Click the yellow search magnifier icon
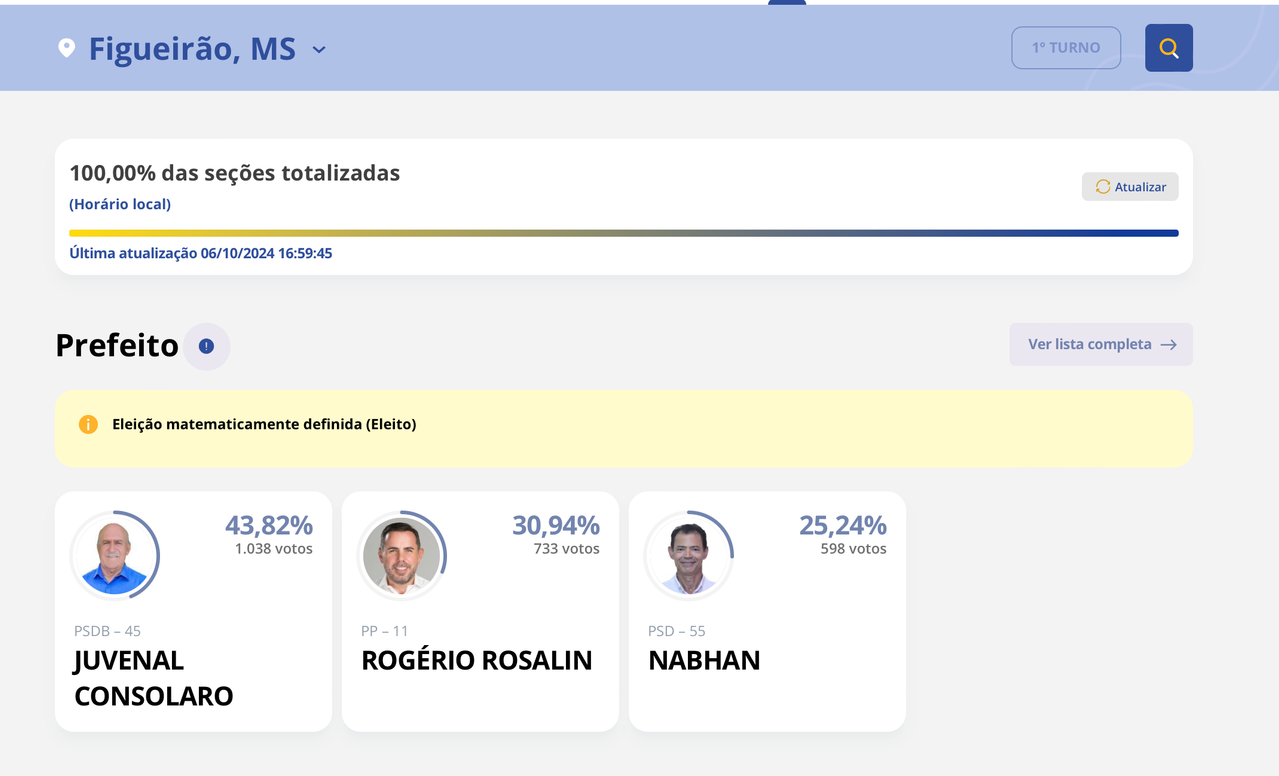Image resolution: width=1279 pixels, height=776 pixels. coord(1168,48)
